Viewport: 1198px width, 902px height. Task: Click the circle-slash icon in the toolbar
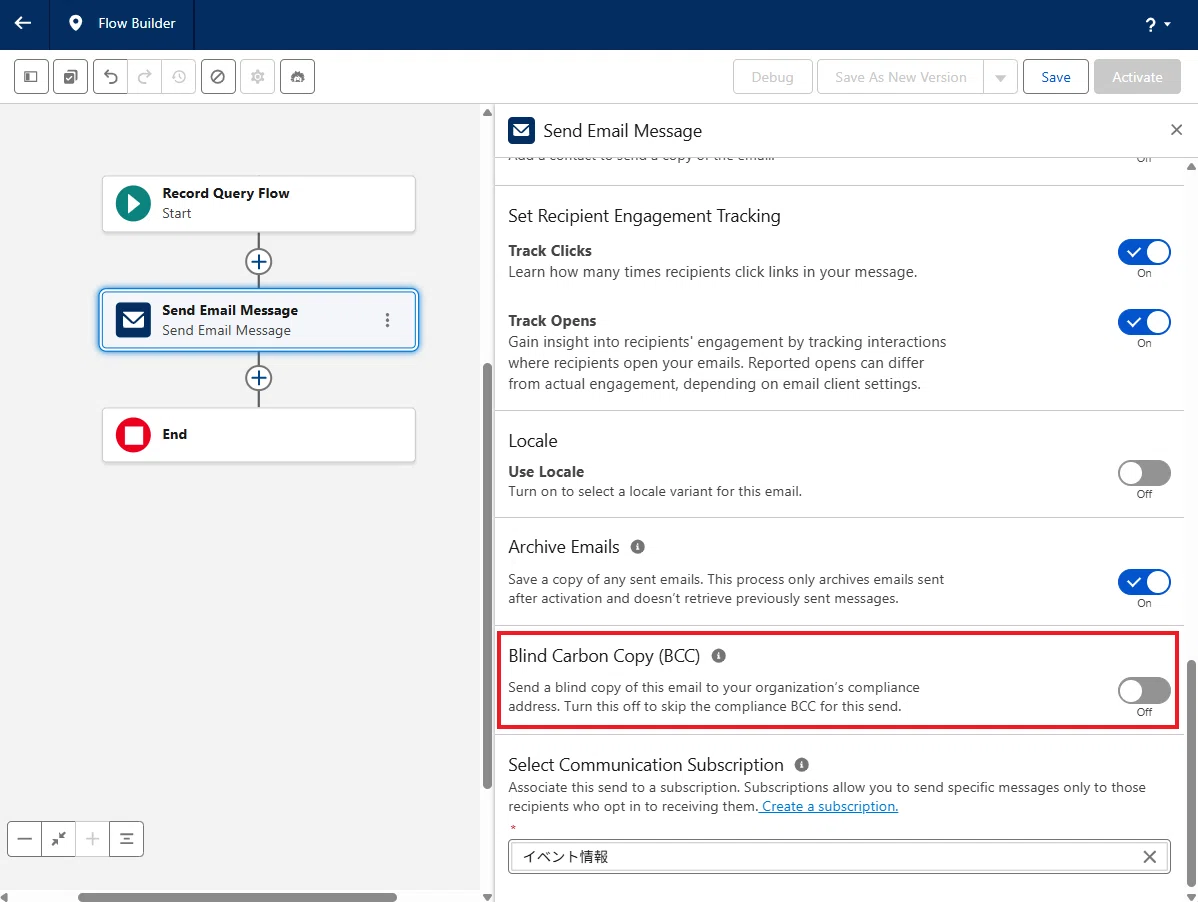pyautogui.click(x=218, y=76)
